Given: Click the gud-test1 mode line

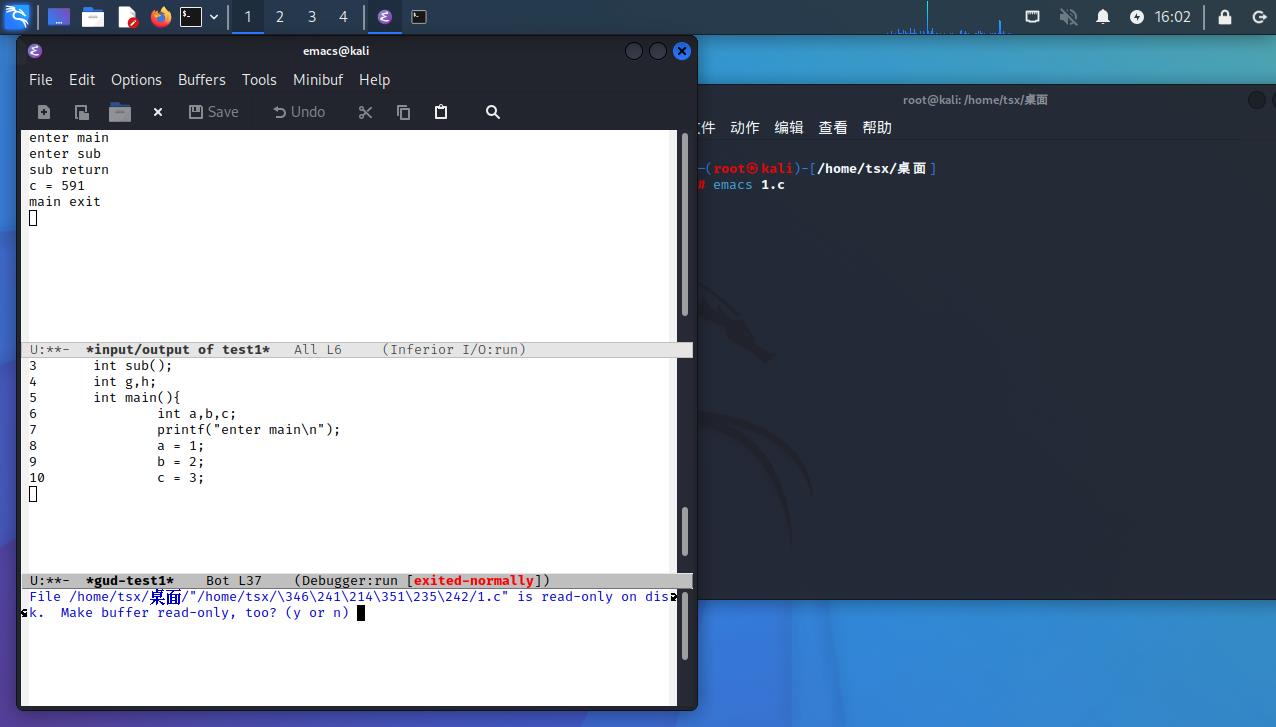Looking at the screenshot, I should pyautogui.click(x=357, y=580).
